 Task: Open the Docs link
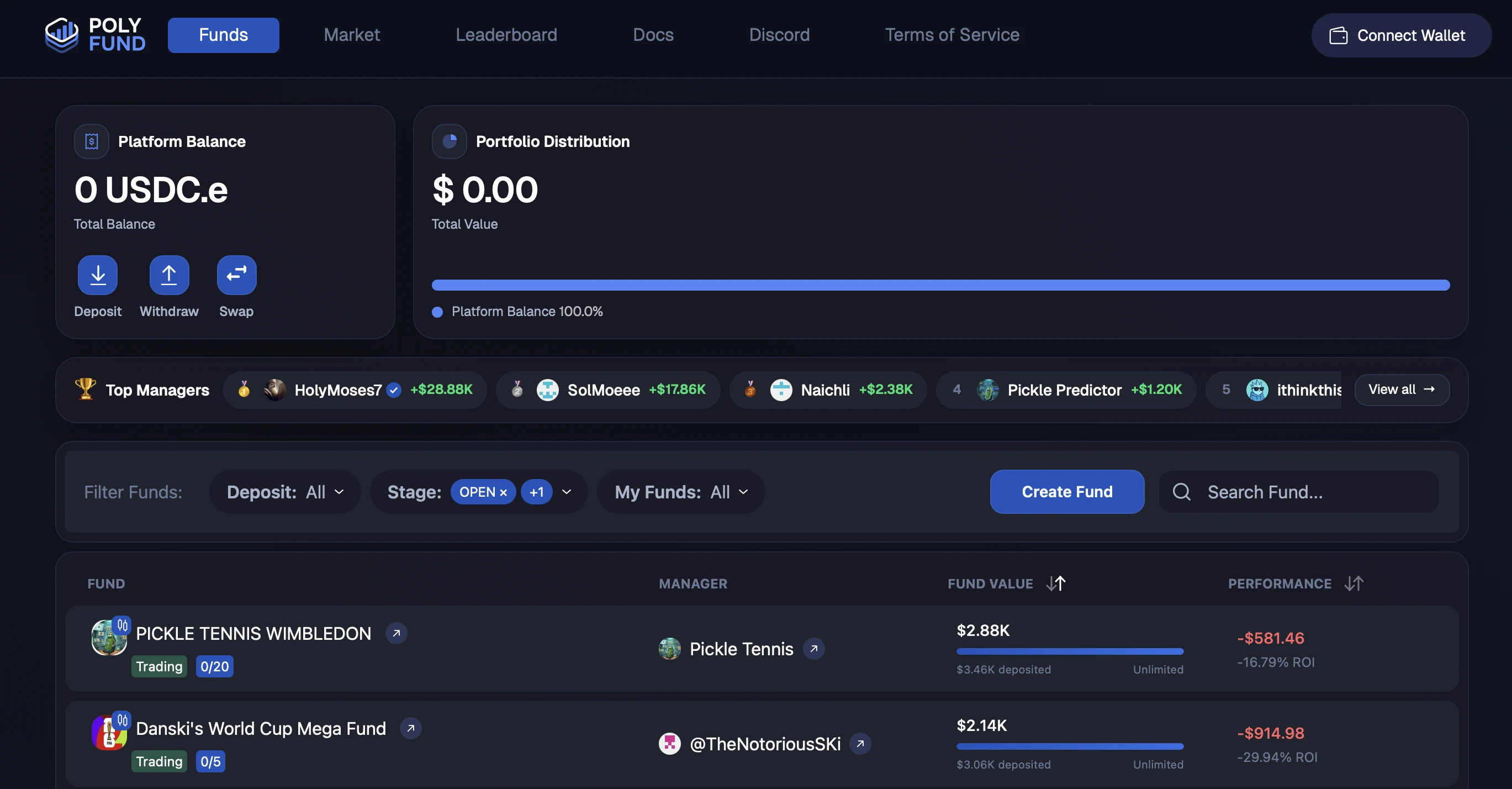[x=653, y=35]
